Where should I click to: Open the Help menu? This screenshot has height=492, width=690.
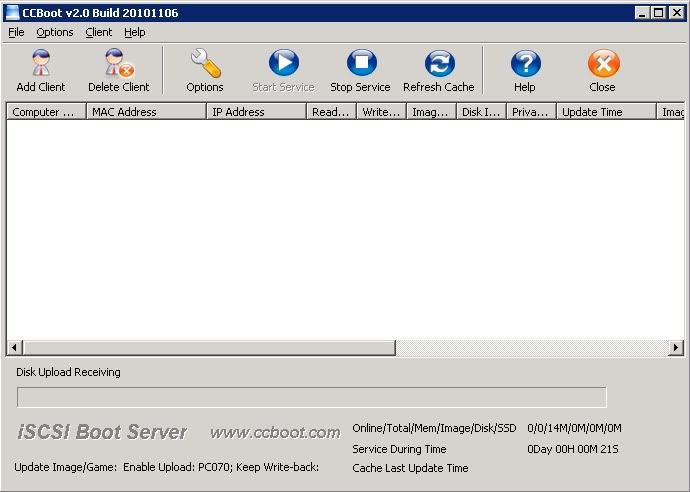(x=135, y=32)
